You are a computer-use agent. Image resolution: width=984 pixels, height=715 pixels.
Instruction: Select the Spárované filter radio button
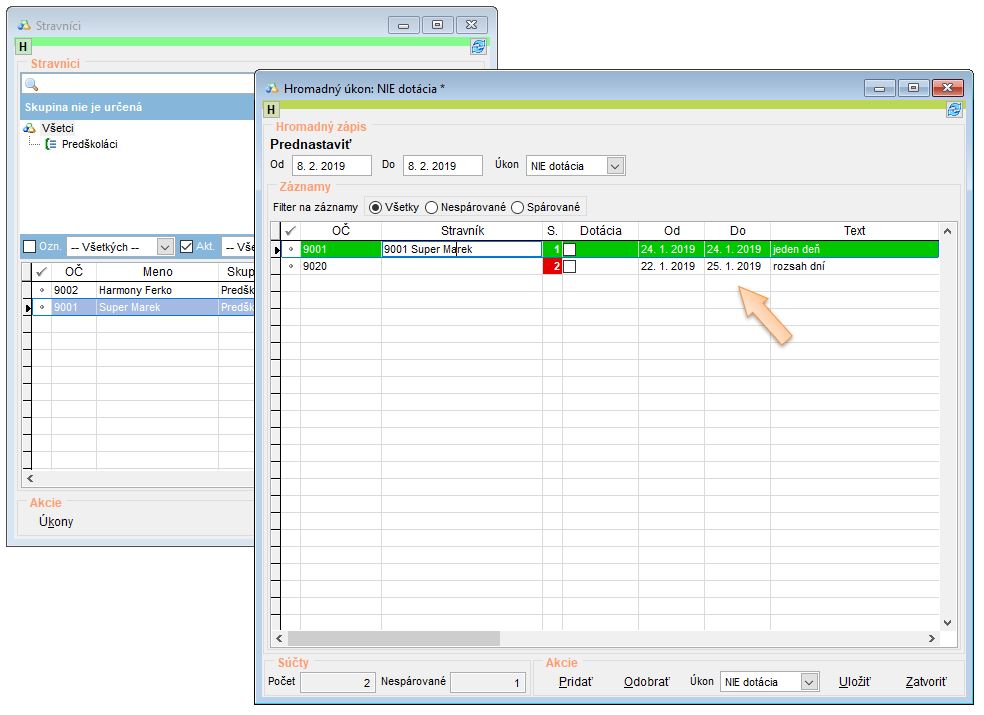pyautogui.click(x=518, y=207)
